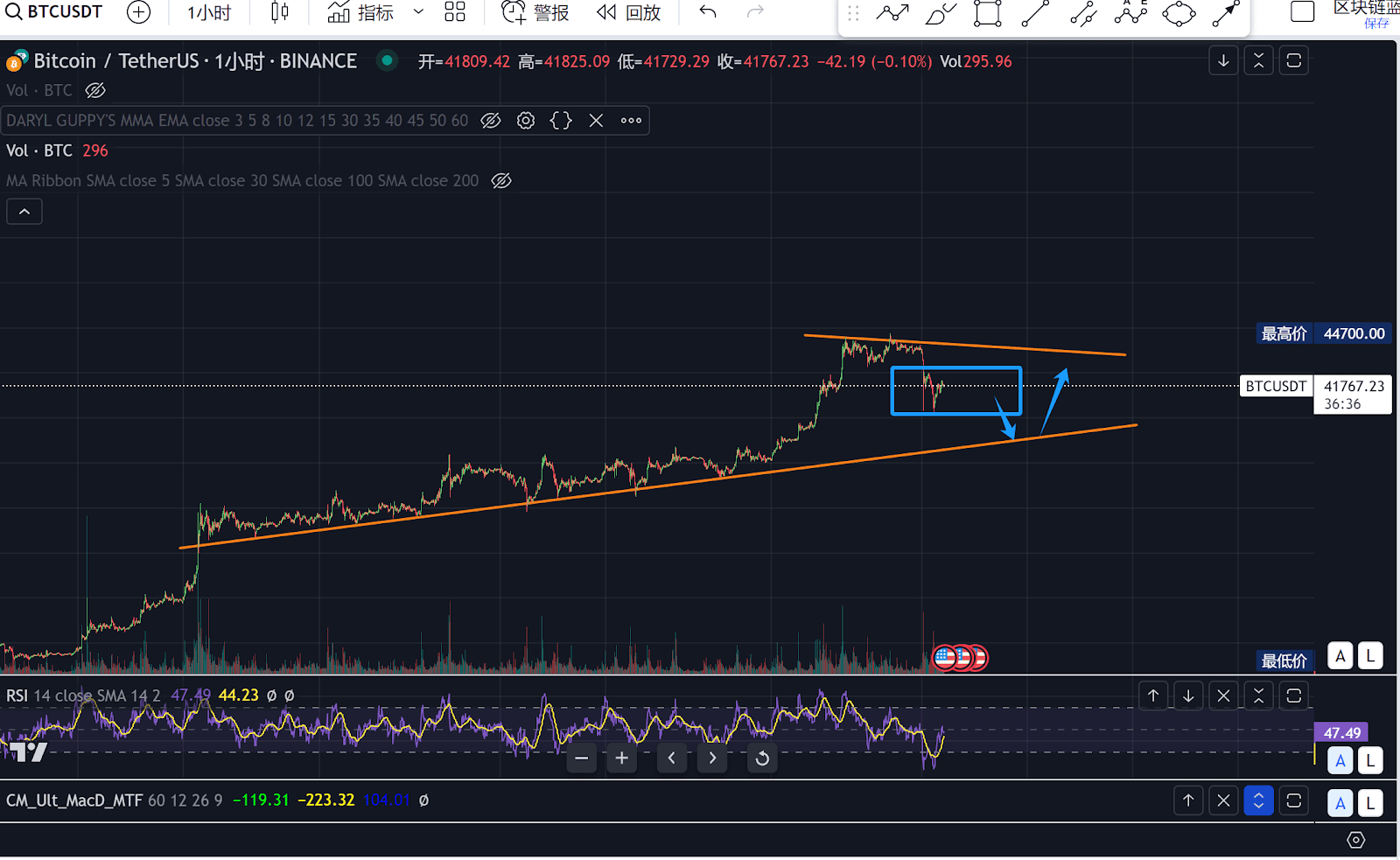
Task: Toggle log scale L on main chart
Action: click(x=1370, y=656)
